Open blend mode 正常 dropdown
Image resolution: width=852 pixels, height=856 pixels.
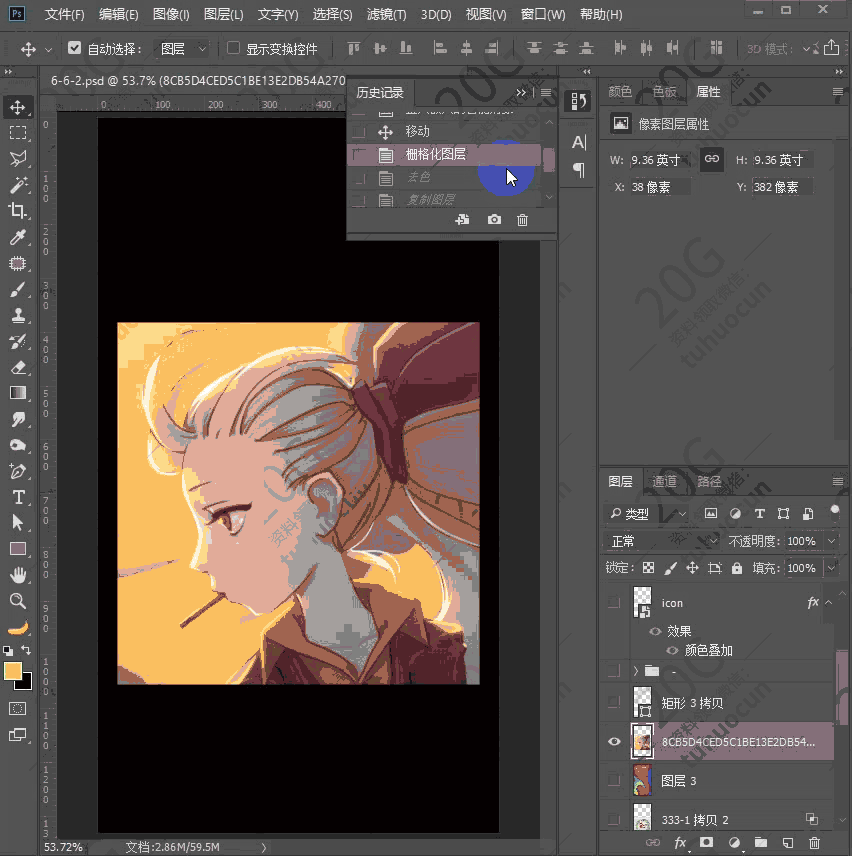[663, 541]
